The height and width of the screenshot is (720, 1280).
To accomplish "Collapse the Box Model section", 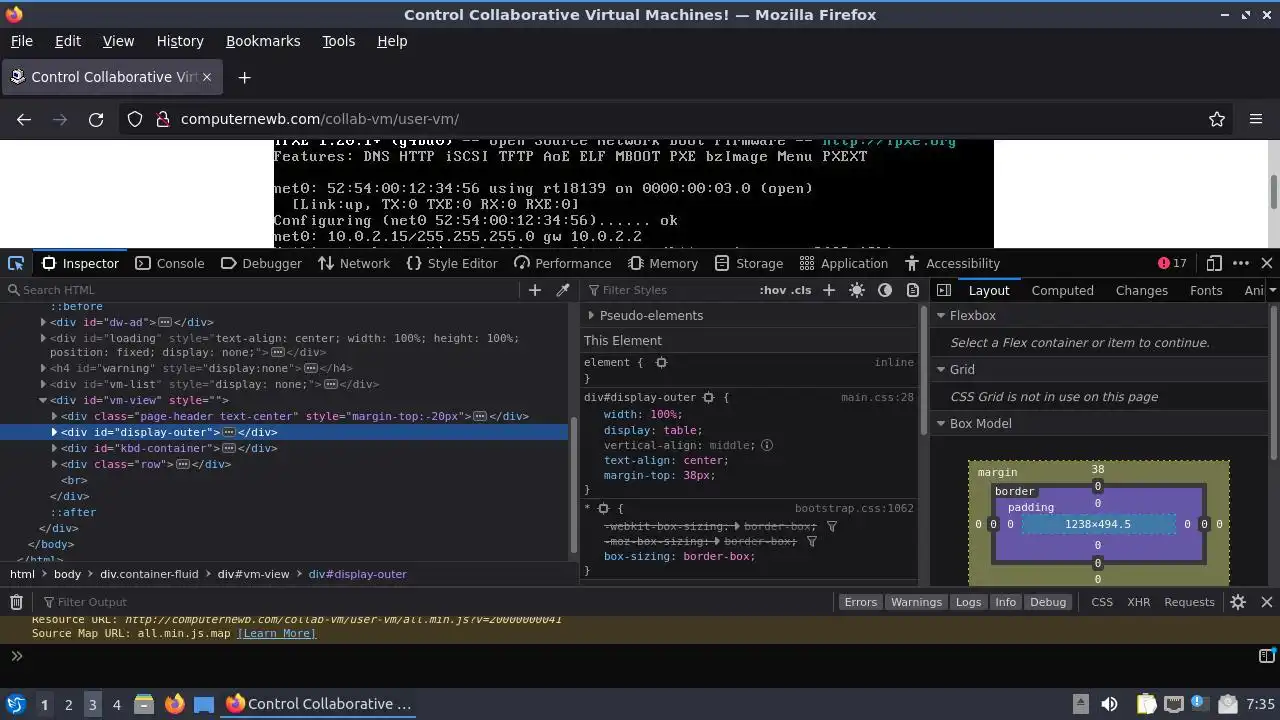I will [x=941, y=423].
